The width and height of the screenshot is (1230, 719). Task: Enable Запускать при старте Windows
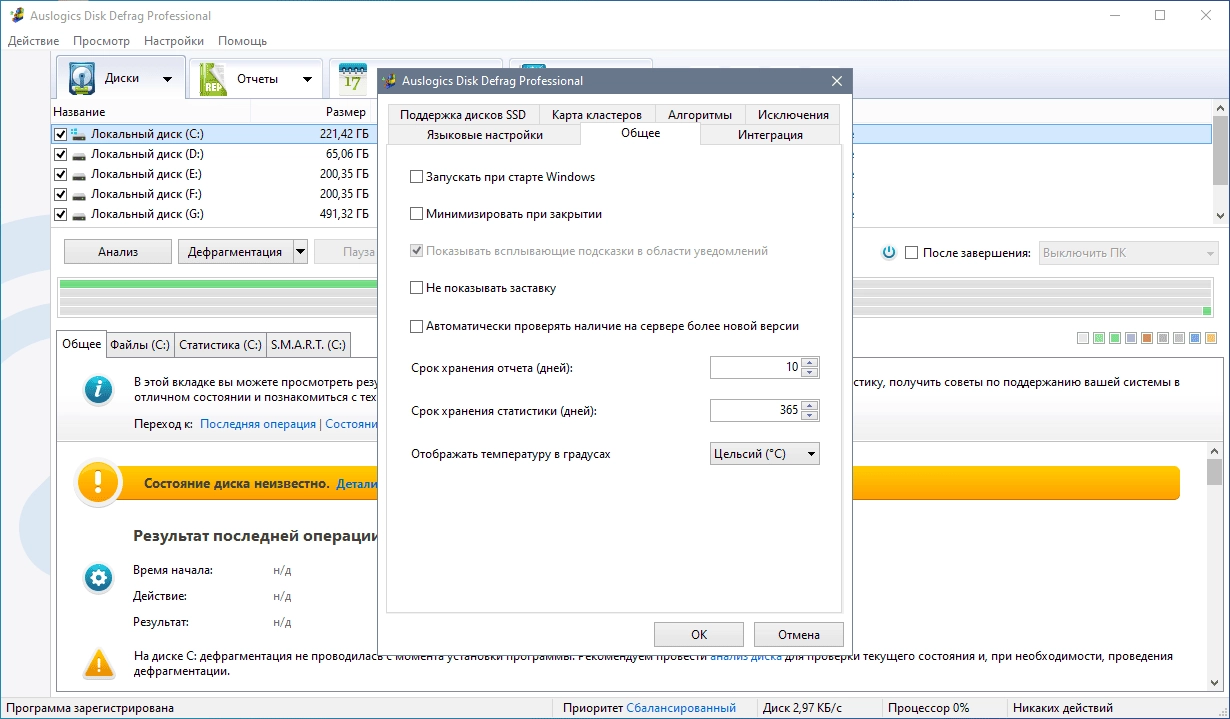click(x=417, y=177)
